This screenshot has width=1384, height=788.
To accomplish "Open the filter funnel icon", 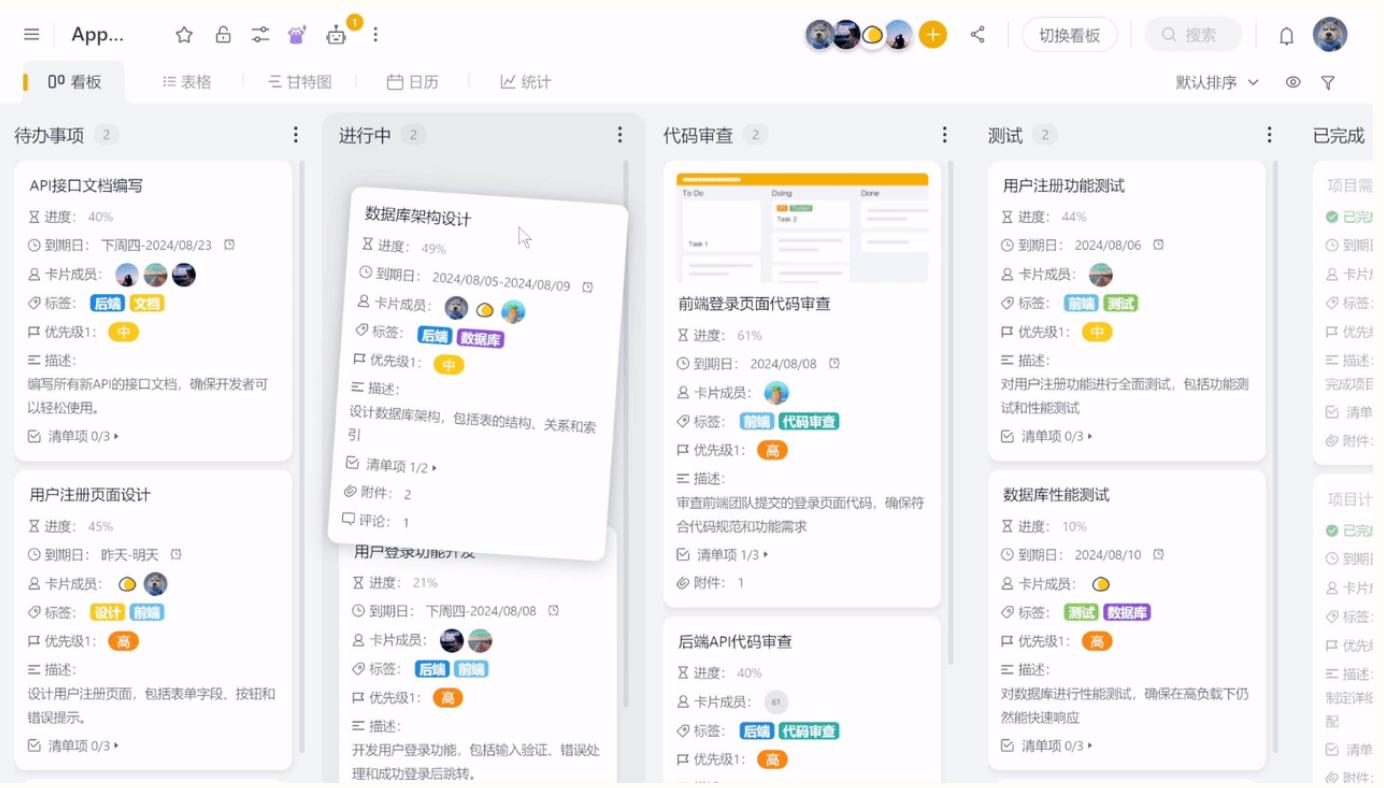I will 1328,82.
